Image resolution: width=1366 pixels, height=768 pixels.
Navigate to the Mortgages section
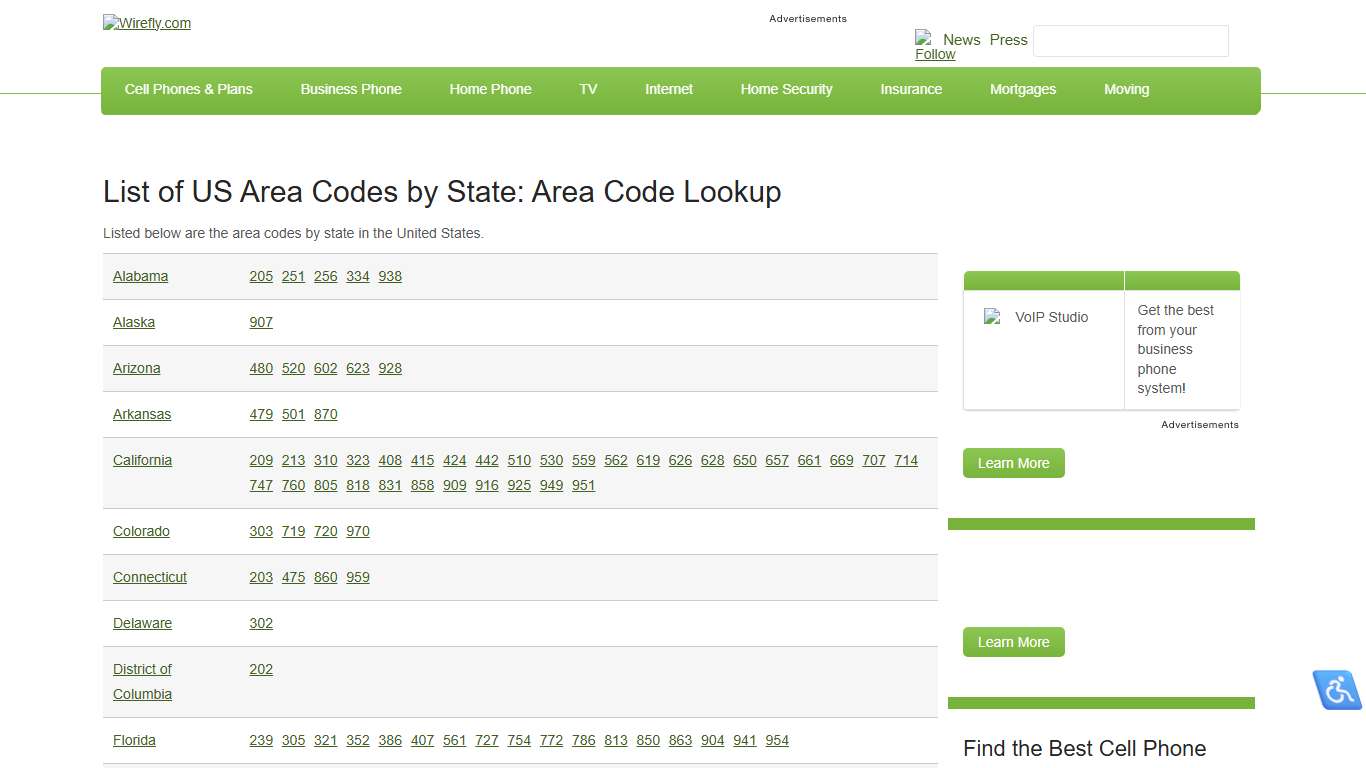pos(1023,89)
